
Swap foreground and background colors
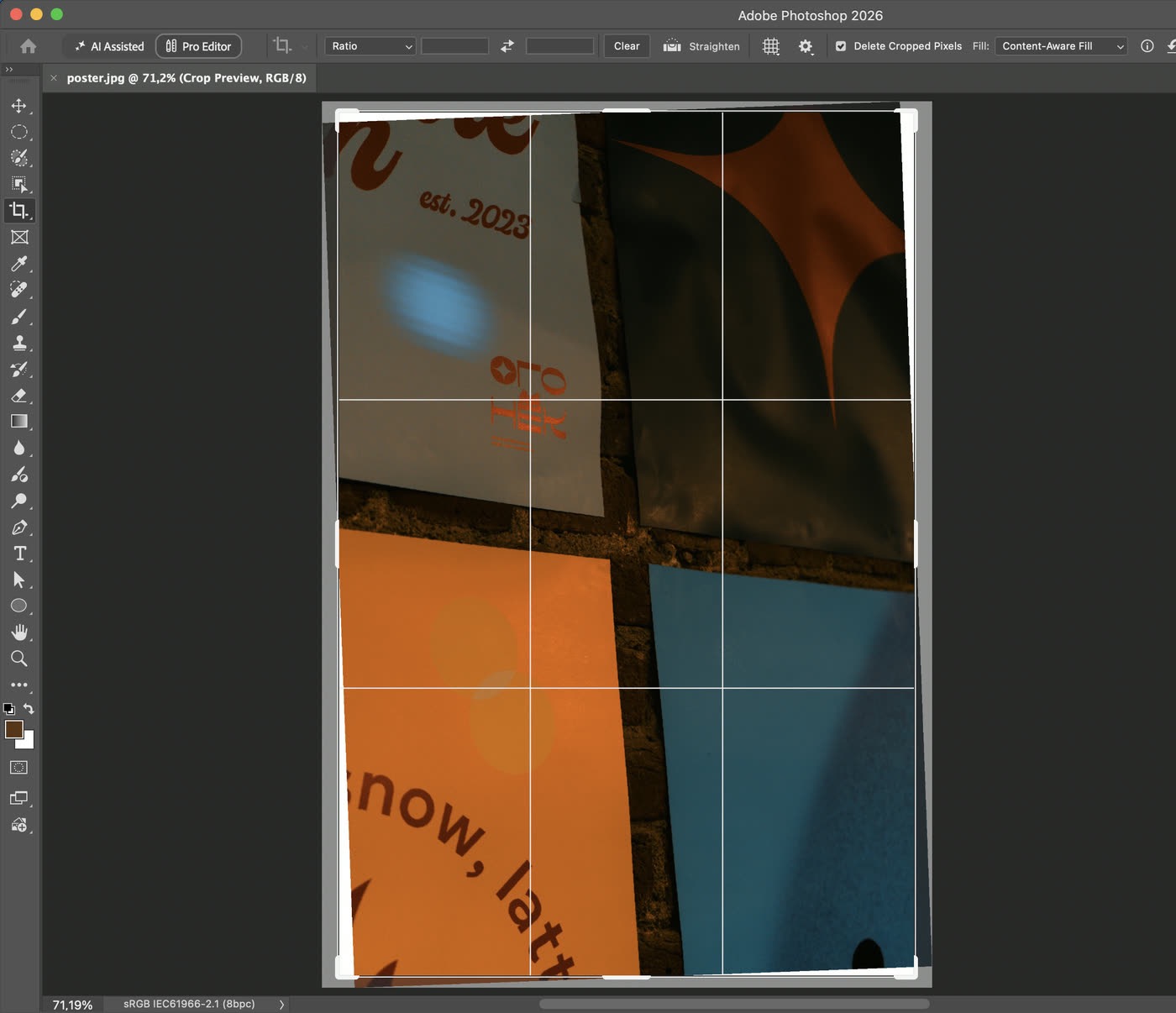point(29,709)
